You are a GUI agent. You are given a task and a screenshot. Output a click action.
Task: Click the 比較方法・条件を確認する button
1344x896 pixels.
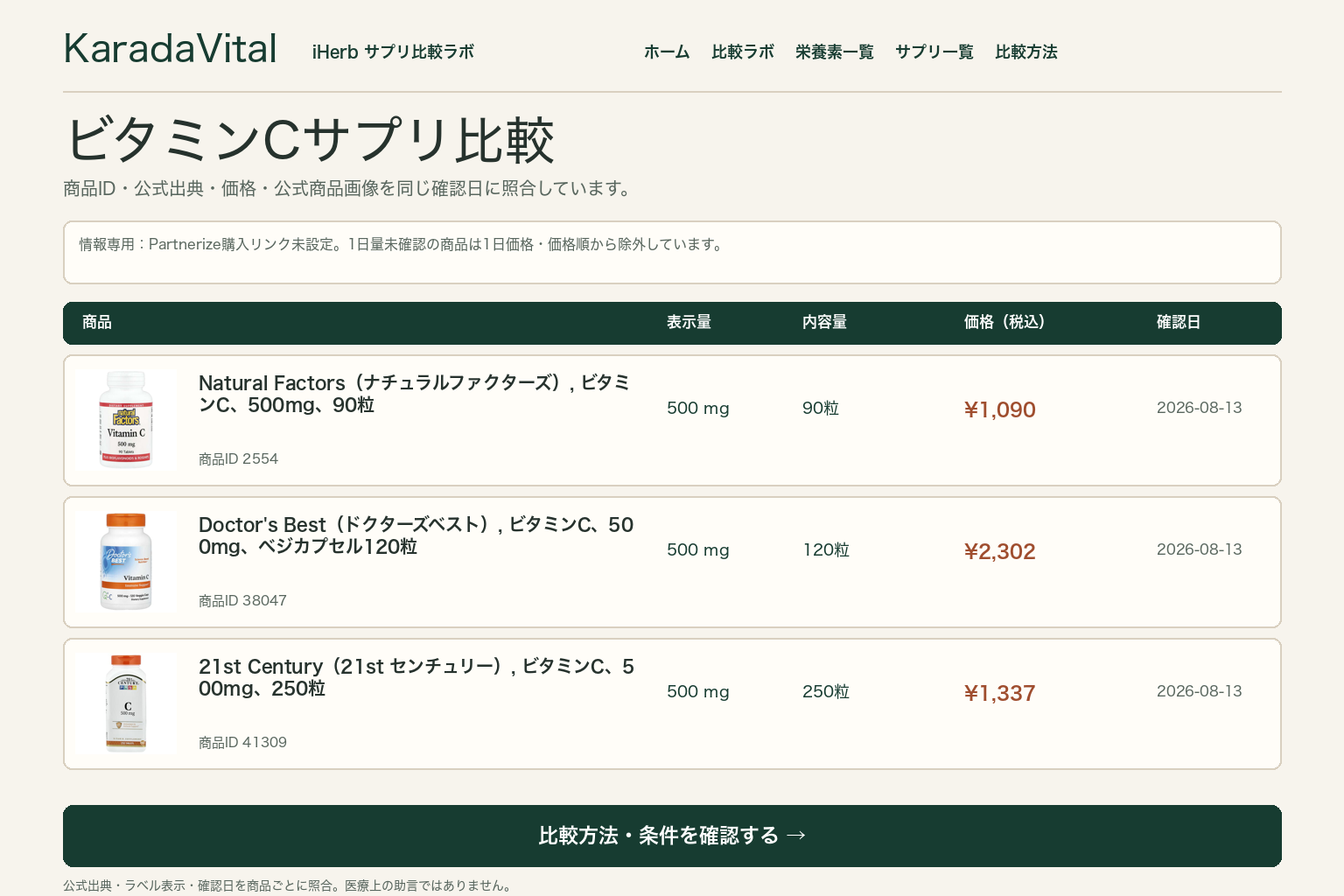click(x=672, y=836)
